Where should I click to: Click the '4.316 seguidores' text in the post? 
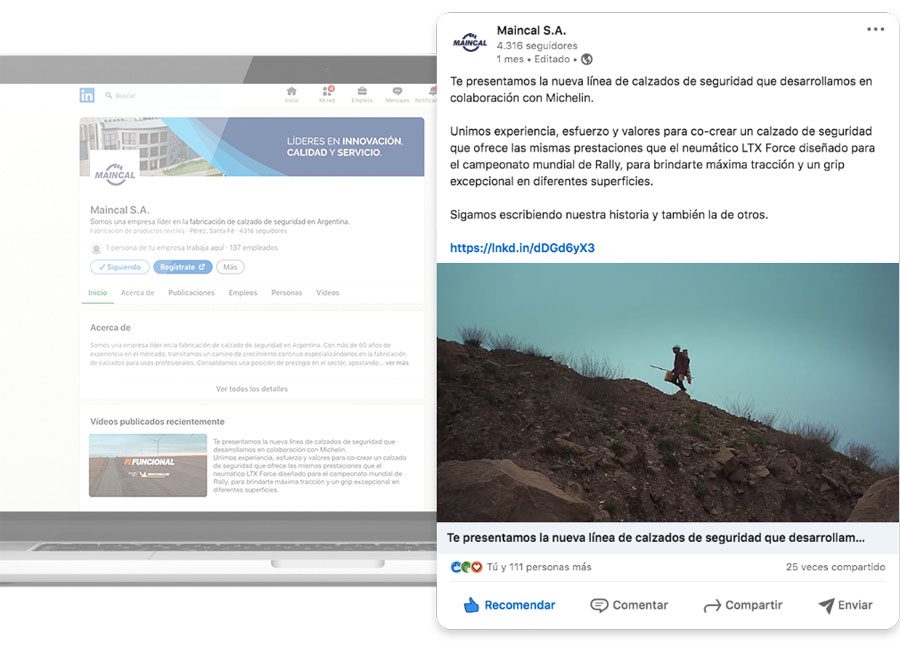pos(537,45)
